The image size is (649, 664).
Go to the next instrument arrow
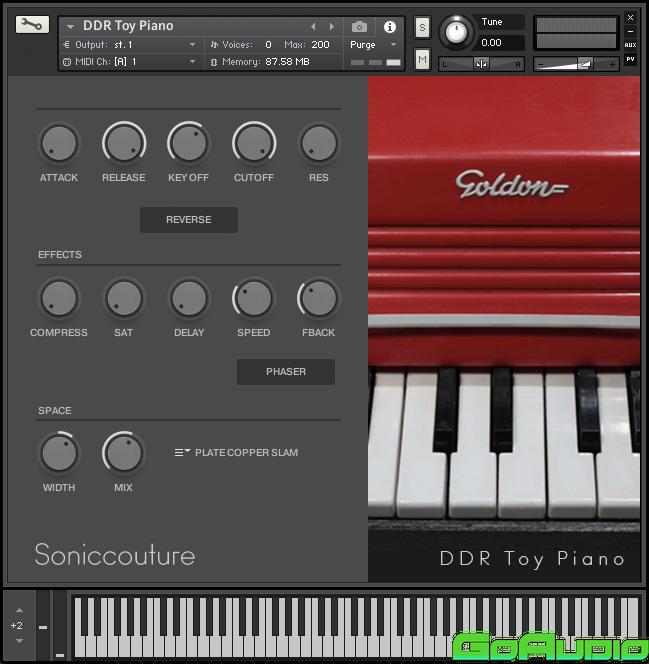tap(332, 27)
